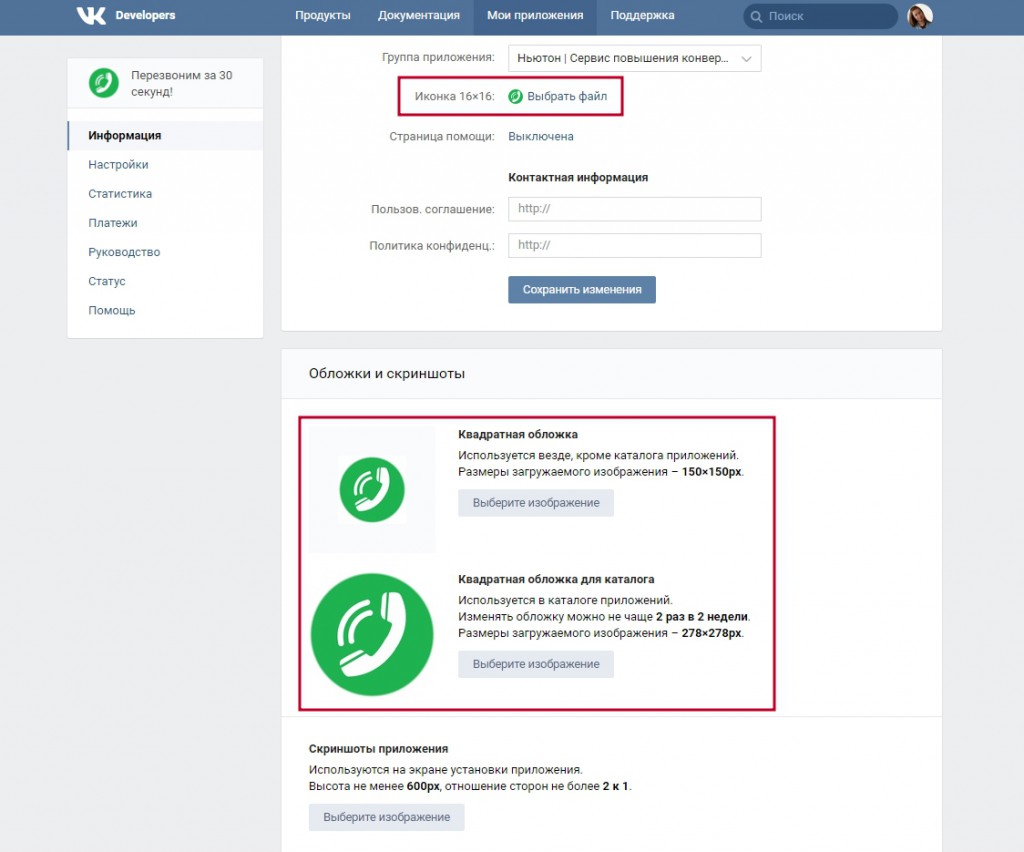Open the Продукты menu
1024x852 pixels.
click(323, 15)
